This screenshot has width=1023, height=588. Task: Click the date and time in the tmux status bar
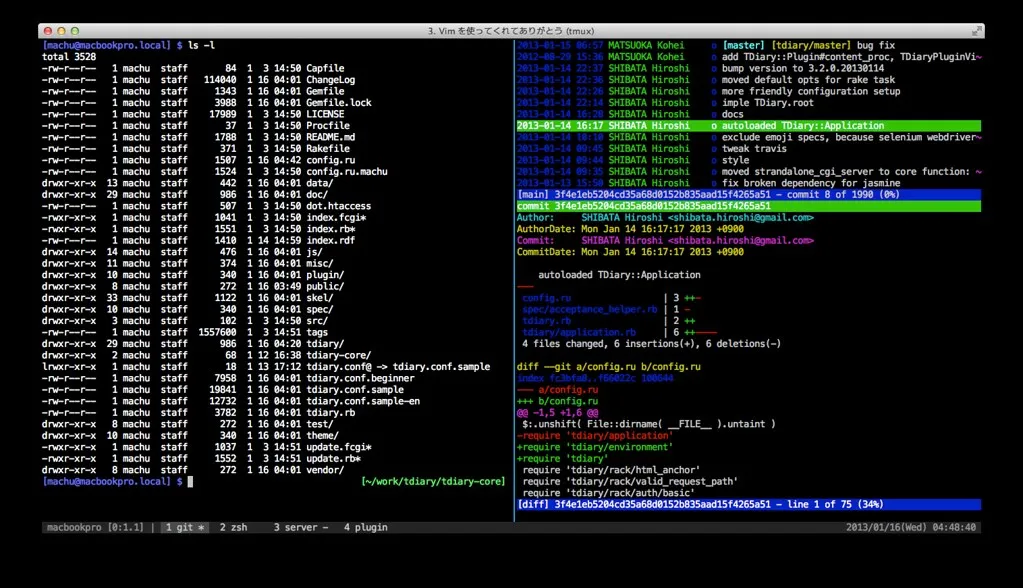pos(912,526)
